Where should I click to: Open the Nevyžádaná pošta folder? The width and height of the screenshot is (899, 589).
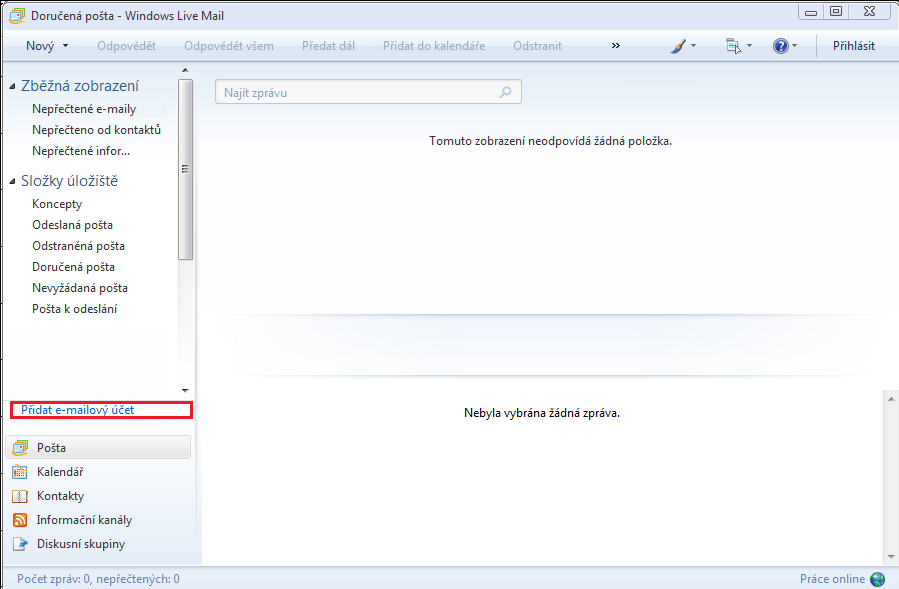click(x=80, y=288)
